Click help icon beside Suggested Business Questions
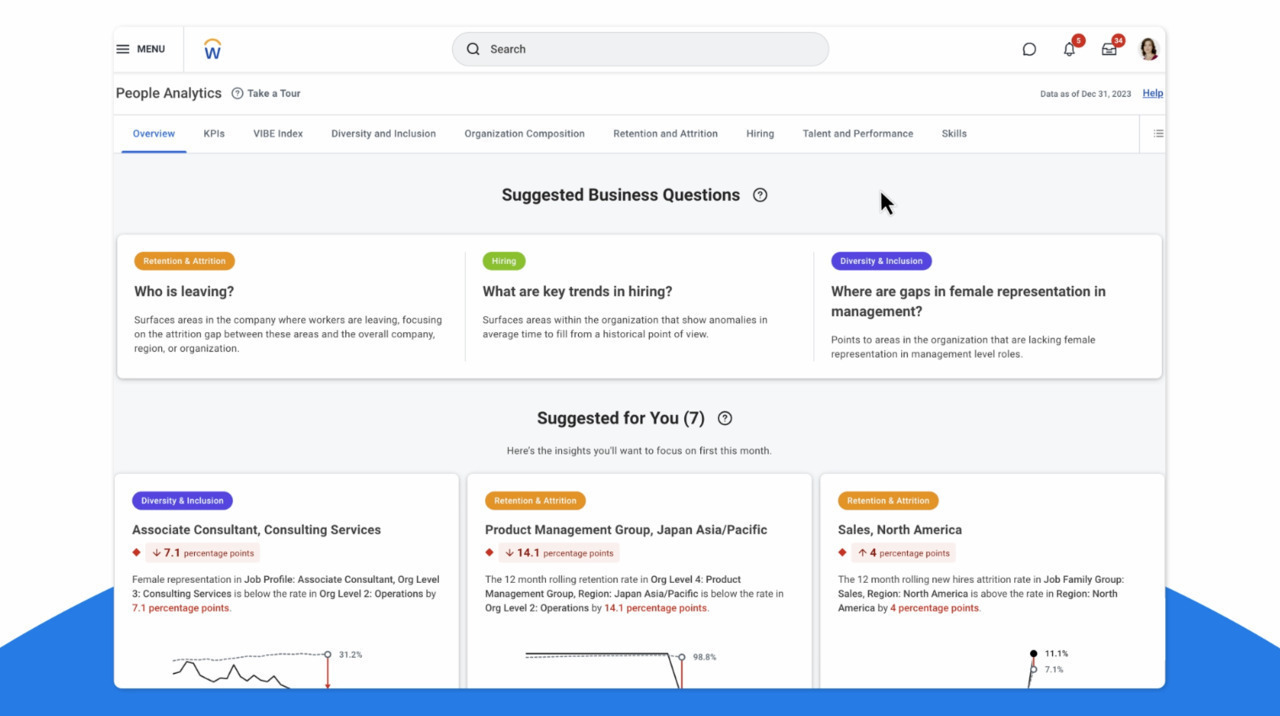The width and height of the screenshot is (1280, 716). (x=760, y=195)
